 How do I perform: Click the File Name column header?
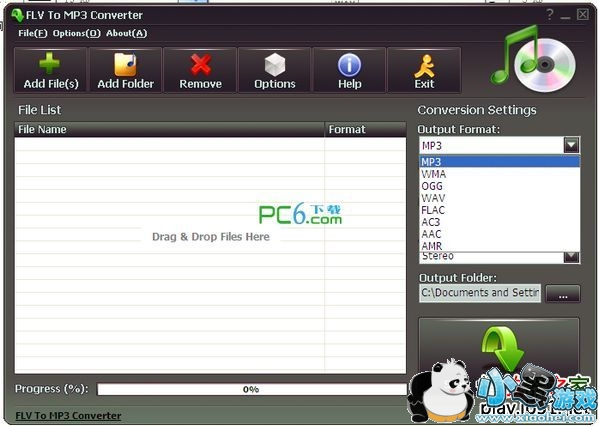(169, 130)
